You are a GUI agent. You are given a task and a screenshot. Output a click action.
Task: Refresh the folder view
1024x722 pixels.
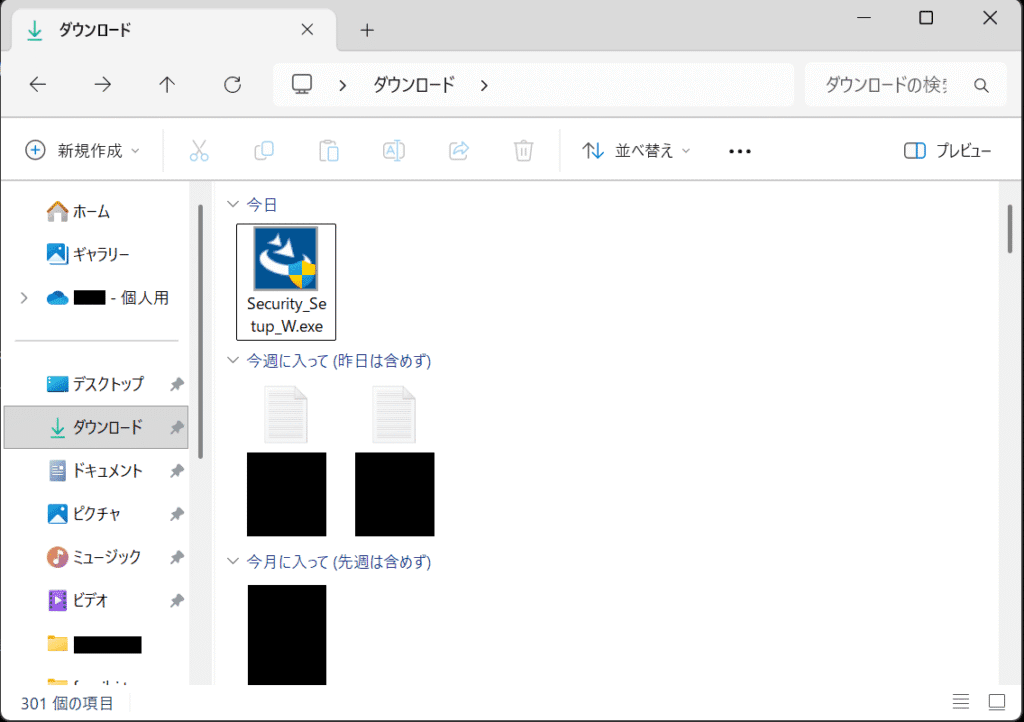231,84
